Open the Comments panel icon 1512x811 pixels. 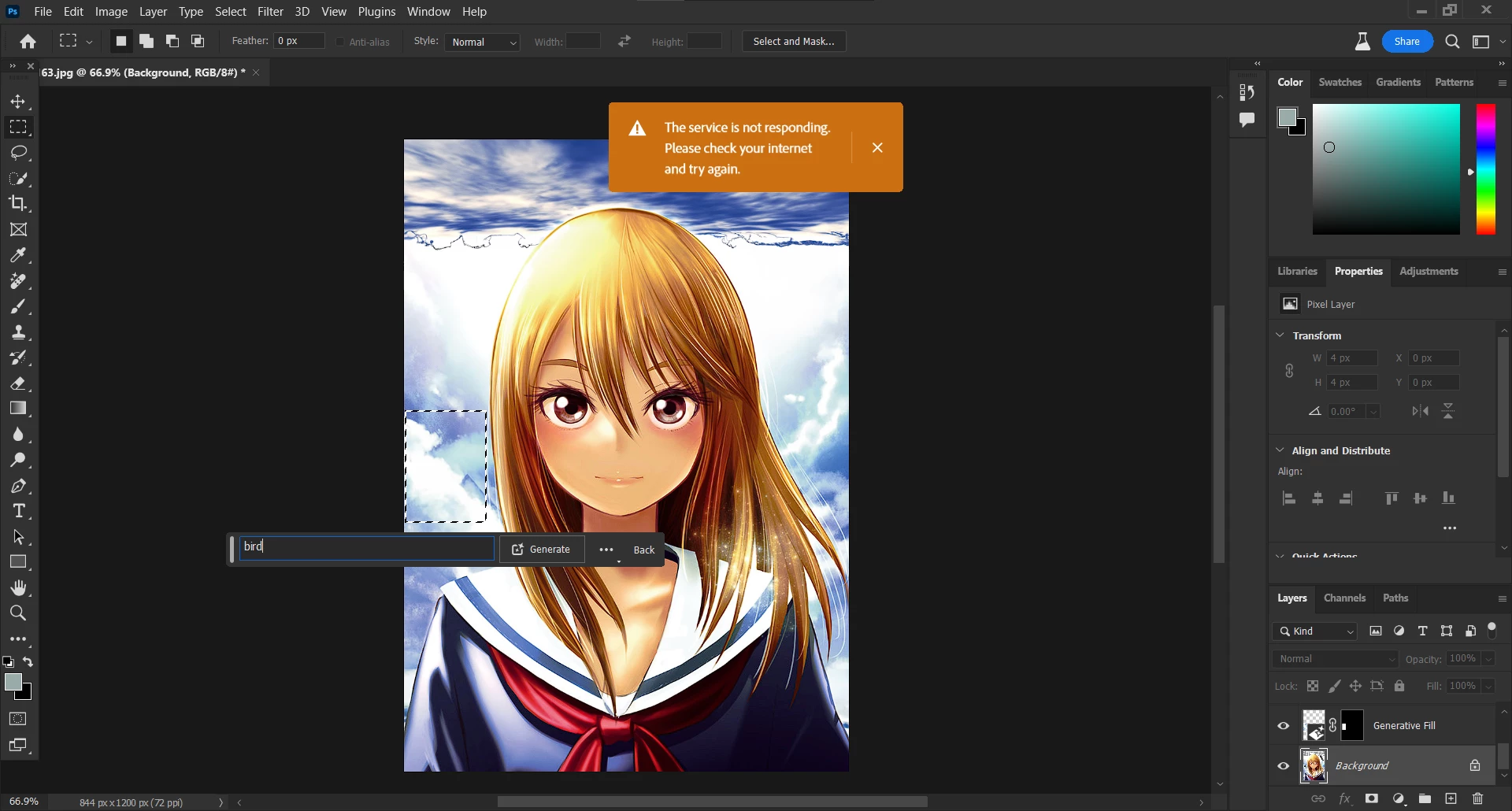pos(1247,120)
